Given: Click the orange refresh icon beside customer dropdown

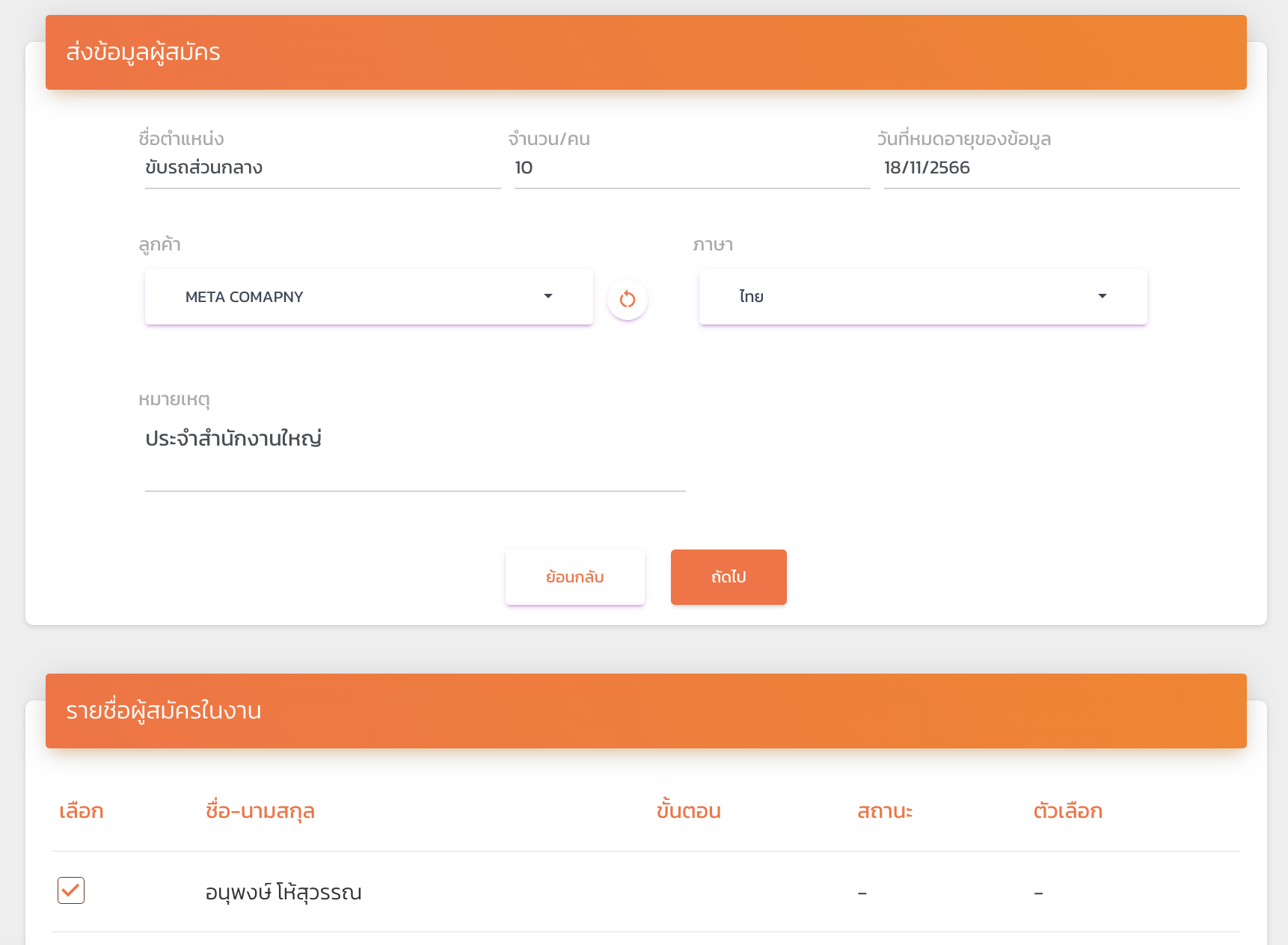Looking at the screenshot, I should tap(627, 299).
